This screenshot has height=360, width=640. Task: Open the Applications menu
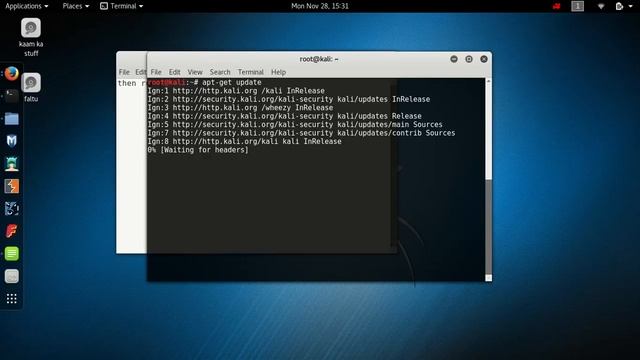[x=27, y=6]
